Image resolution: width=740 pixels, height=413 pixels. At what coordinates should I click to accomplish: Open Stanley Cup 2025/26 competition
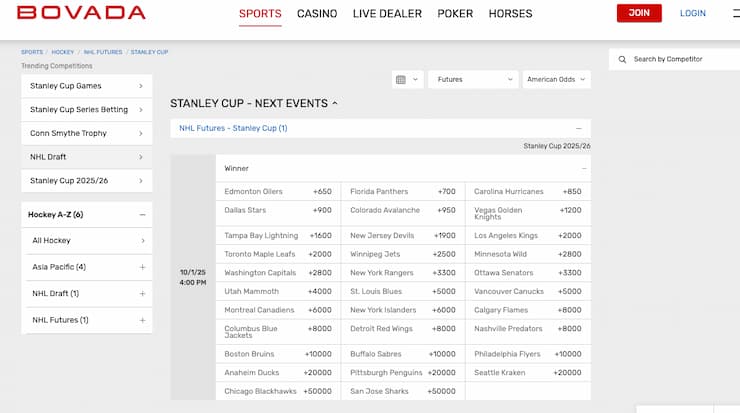[87, 181]
